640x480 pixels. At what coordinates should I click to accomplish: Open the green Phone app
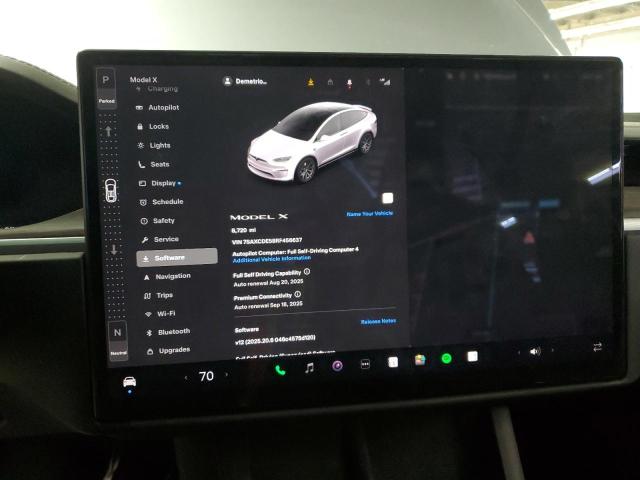pyautogui.click(x=280, y=370)
